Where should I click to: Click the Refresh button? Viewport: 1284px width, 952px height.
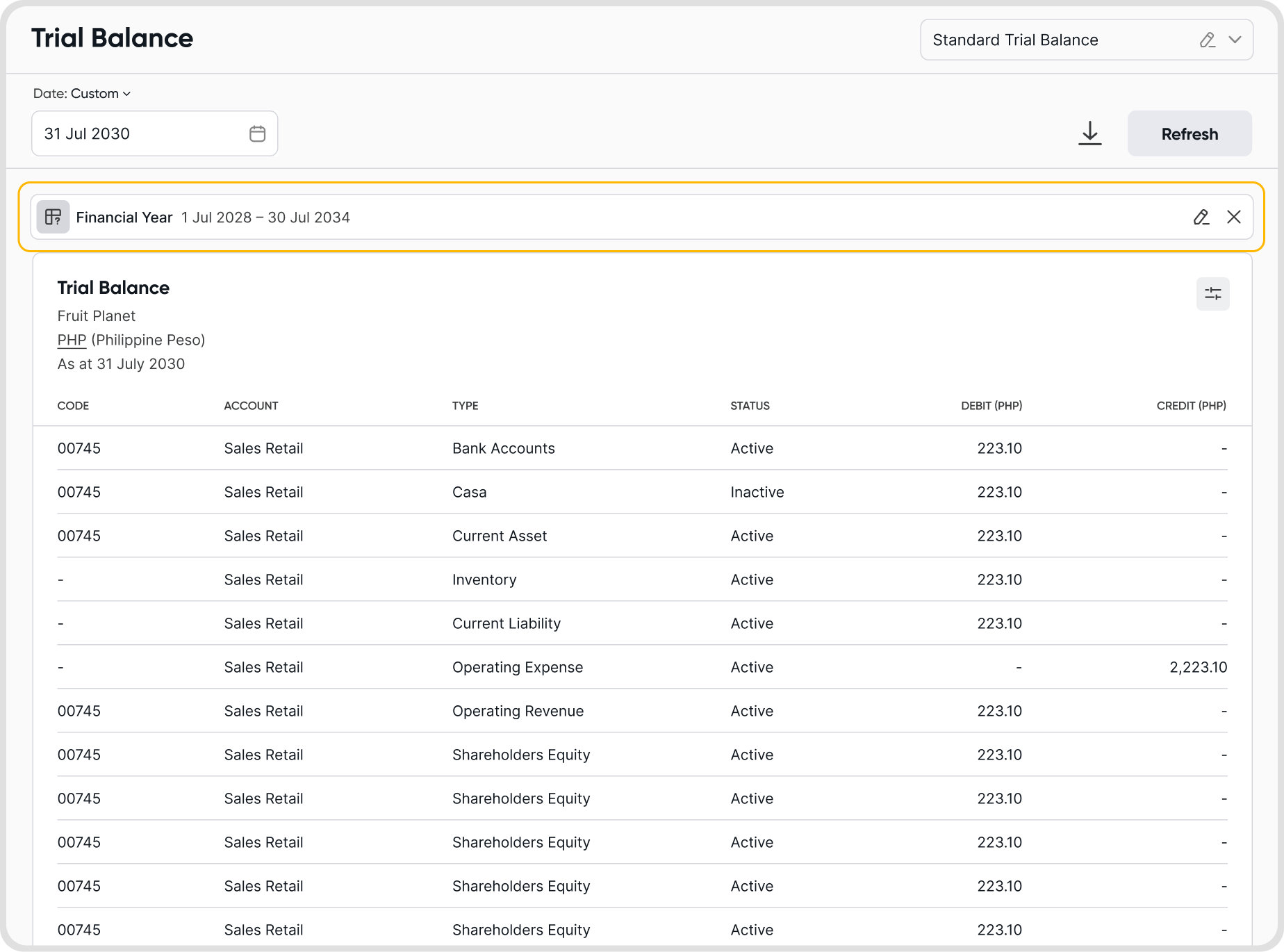pyautogui.click(x=1190, y=133)
